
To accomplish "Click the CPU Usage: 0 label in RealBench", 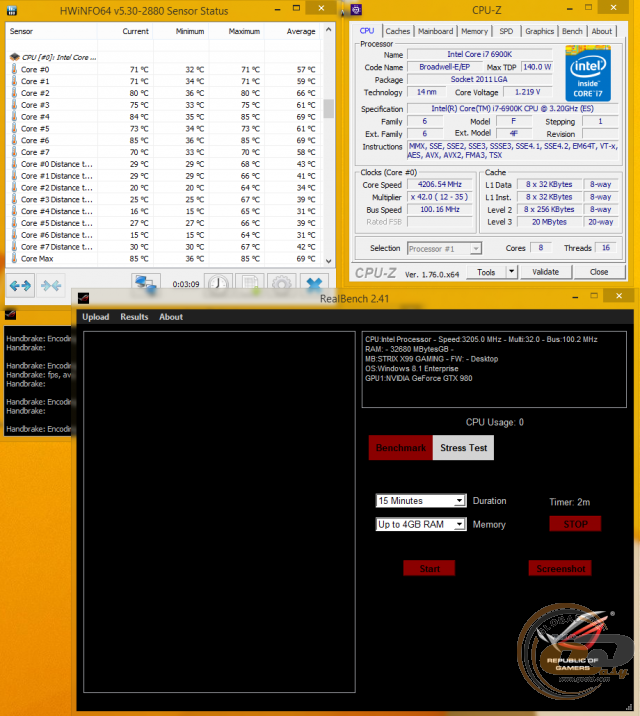I will (494, 422).
